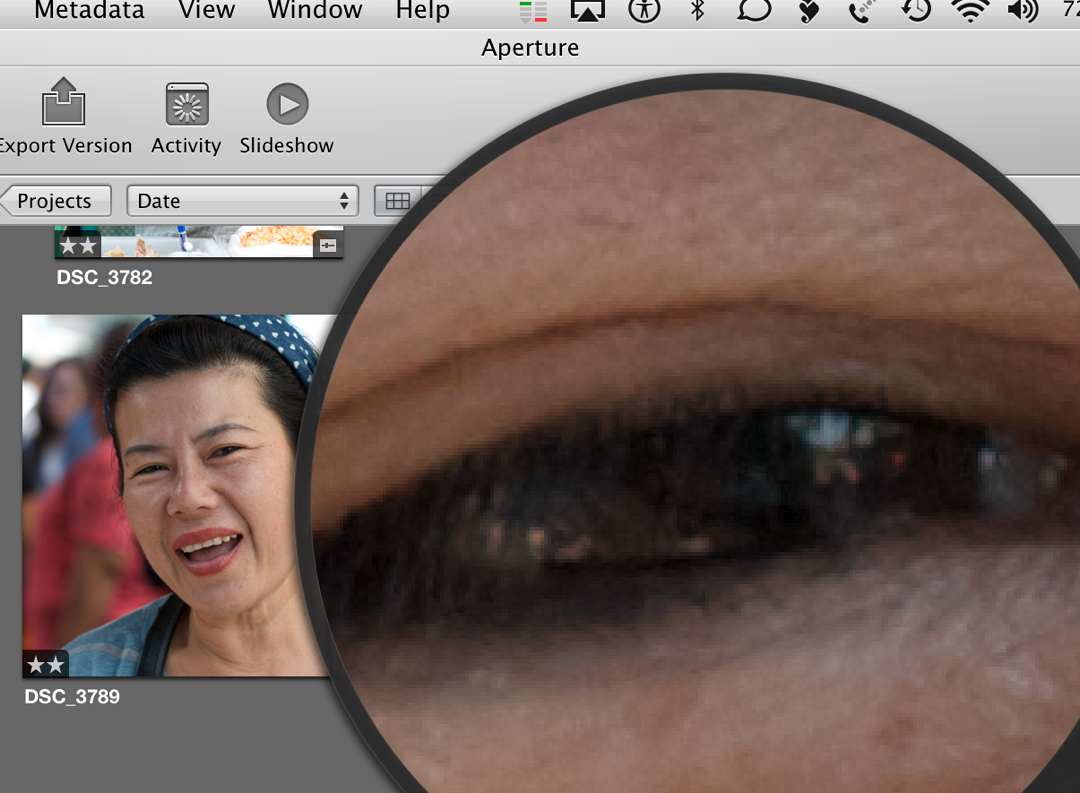Open the Help menu
The height and width of the screenshot is (793, 1080).
point(423,10)
